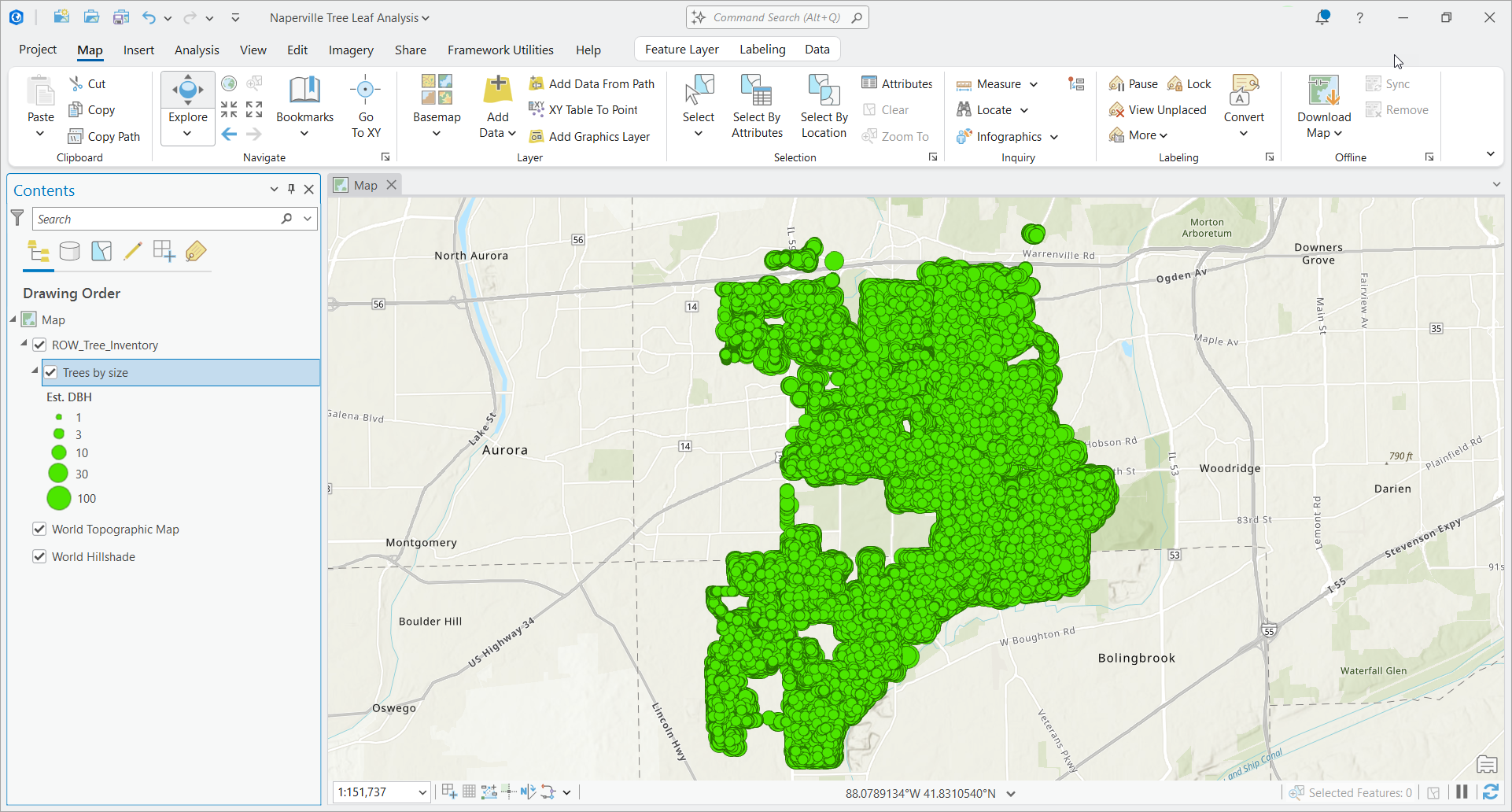
Task: Click the Attributes button
Action: point(897,83)
